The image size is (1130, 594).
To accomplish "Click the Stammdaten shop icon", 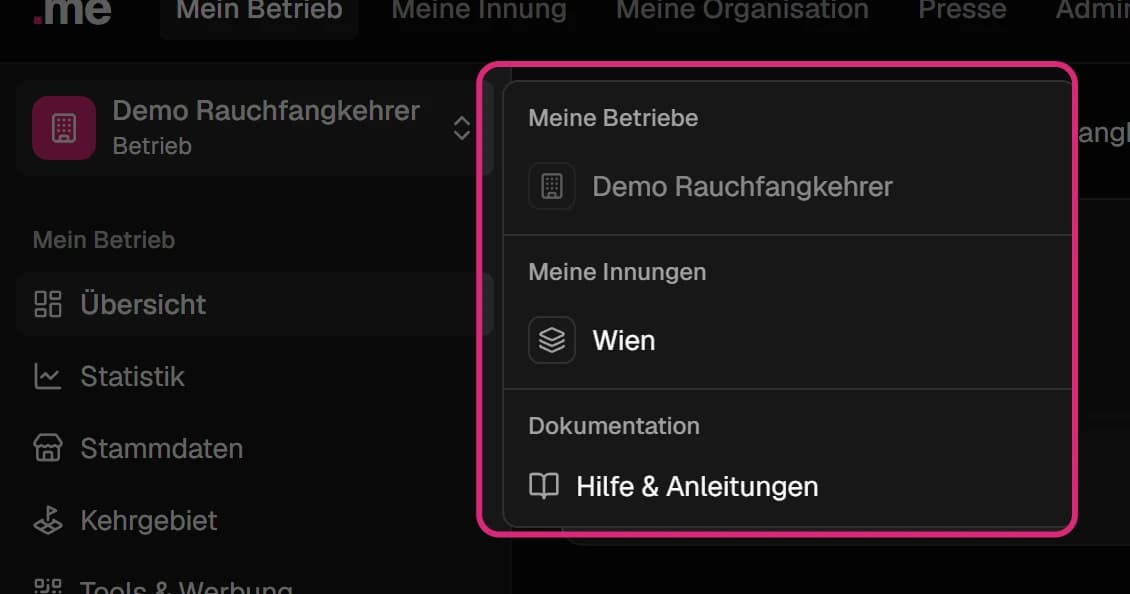I will [x=48, y=448].
